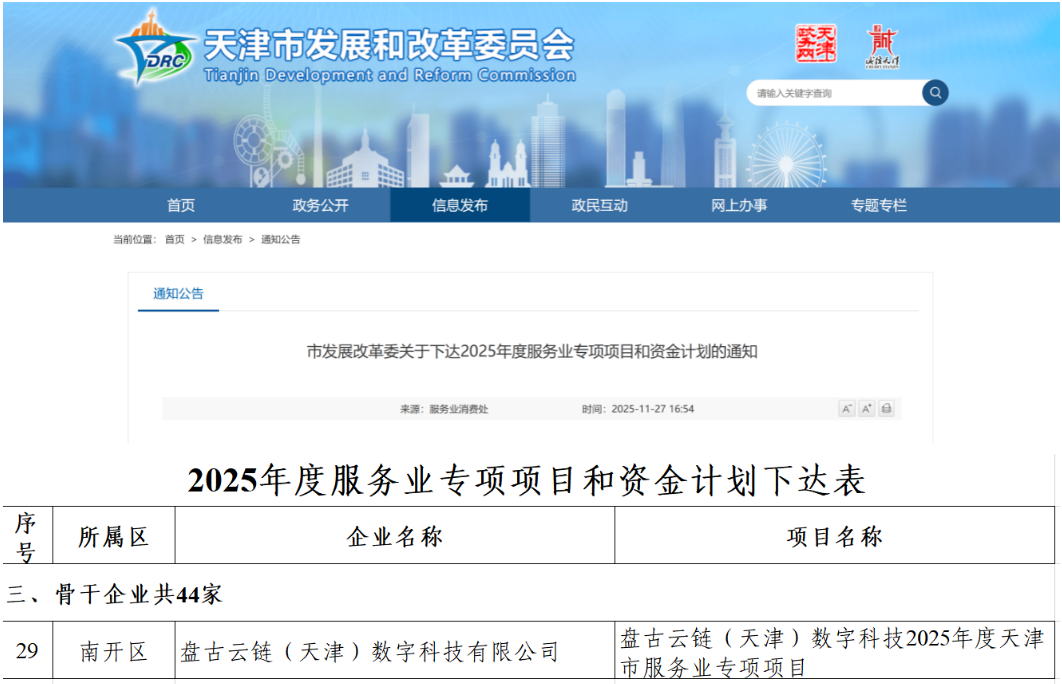Click the print page icon
The width and height of the screenshot is (1062, 684).
[x=886, y=409]
